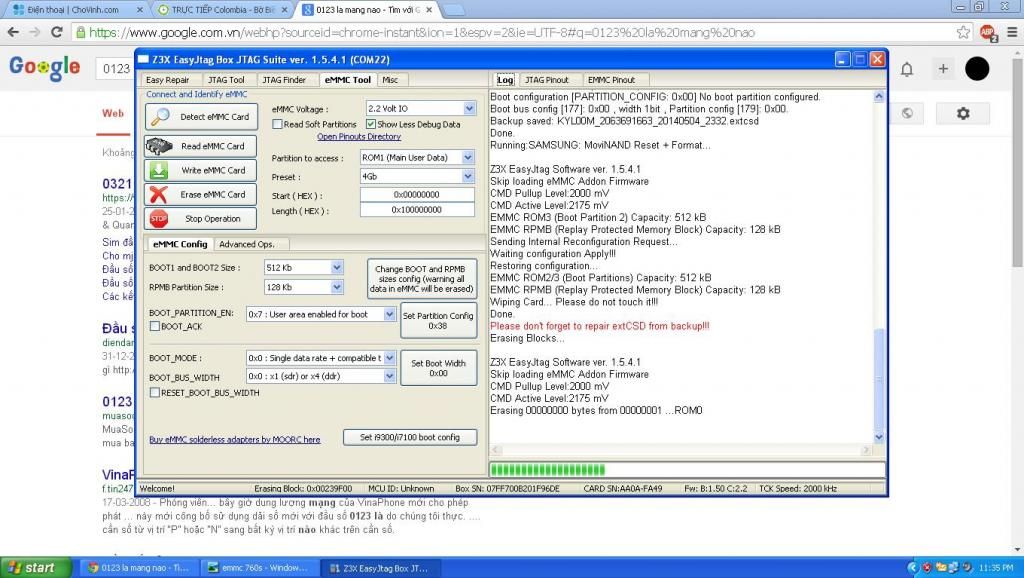Open the Preset 4Gb dropdown
1024x578 pixels.
pyautogui.click(x=468, y=176)
